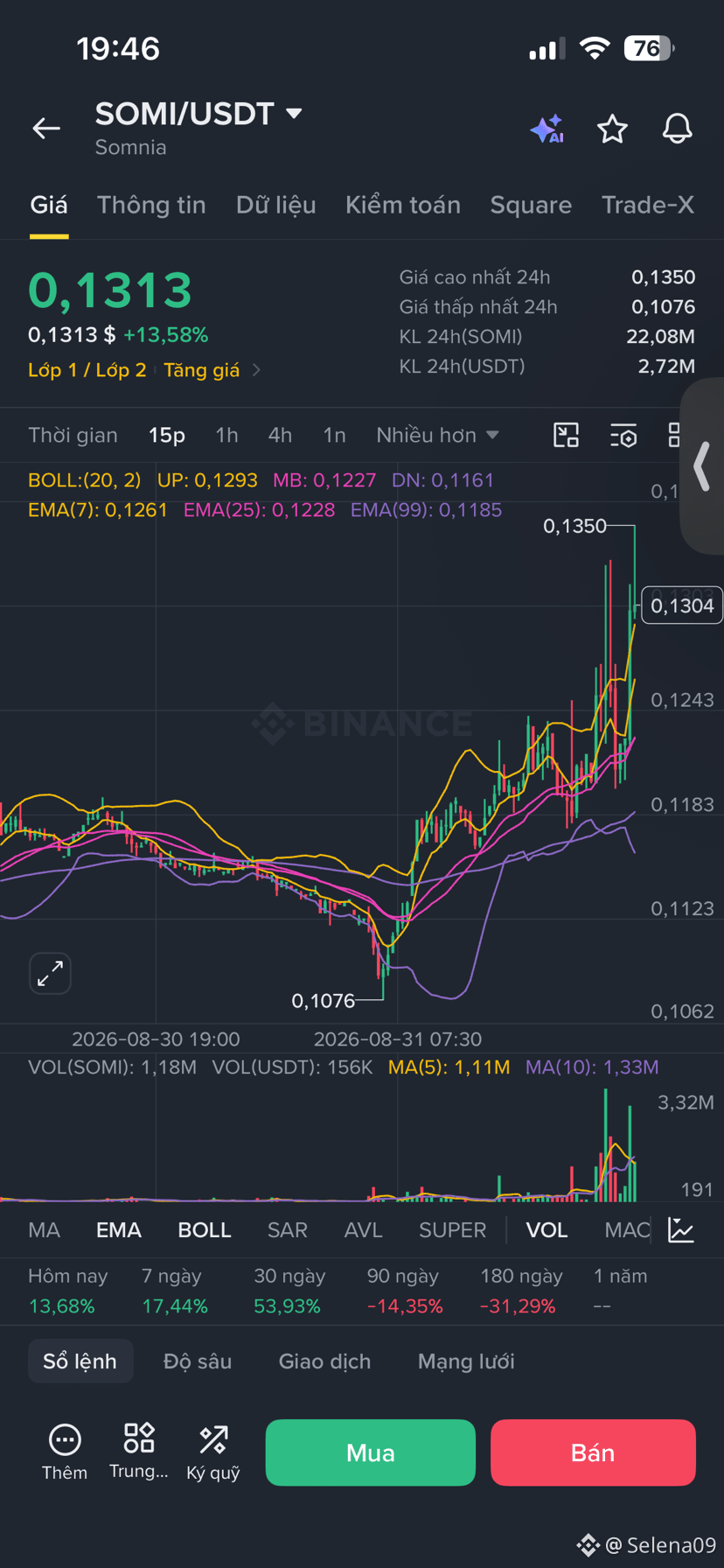Tap the green Mua button
This screenshot has height=1568, width=724.
click(x=371, y=1452)
